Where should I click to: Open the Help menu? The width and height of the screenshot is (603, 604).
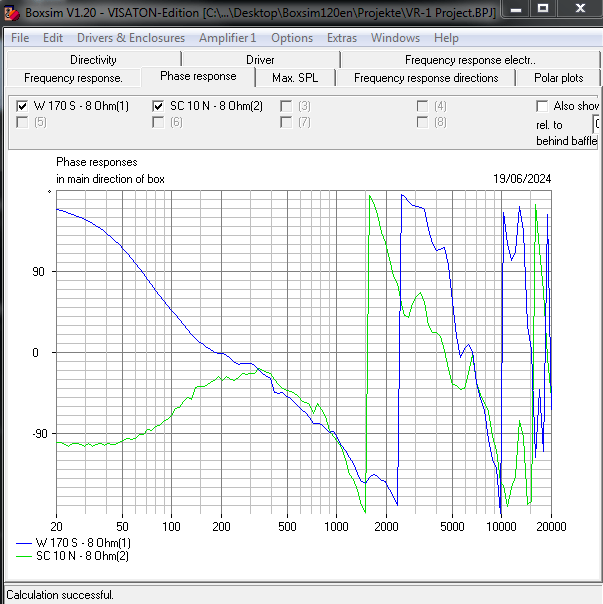pyautogui.click(x=446, y=38)
